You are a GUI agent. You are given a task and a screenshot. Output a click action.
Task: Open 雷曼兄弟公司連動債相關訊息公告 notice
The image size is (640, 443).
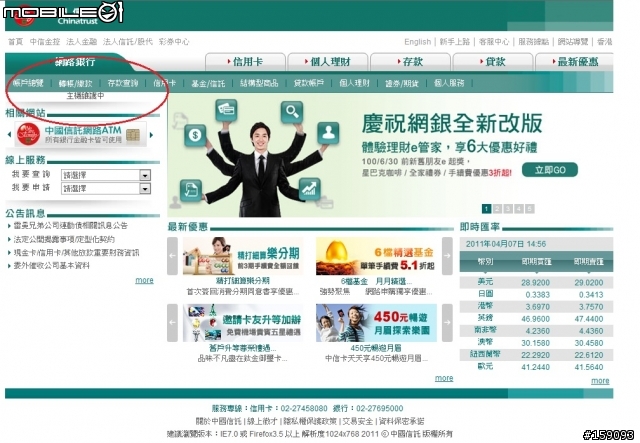tap(70, 225)
